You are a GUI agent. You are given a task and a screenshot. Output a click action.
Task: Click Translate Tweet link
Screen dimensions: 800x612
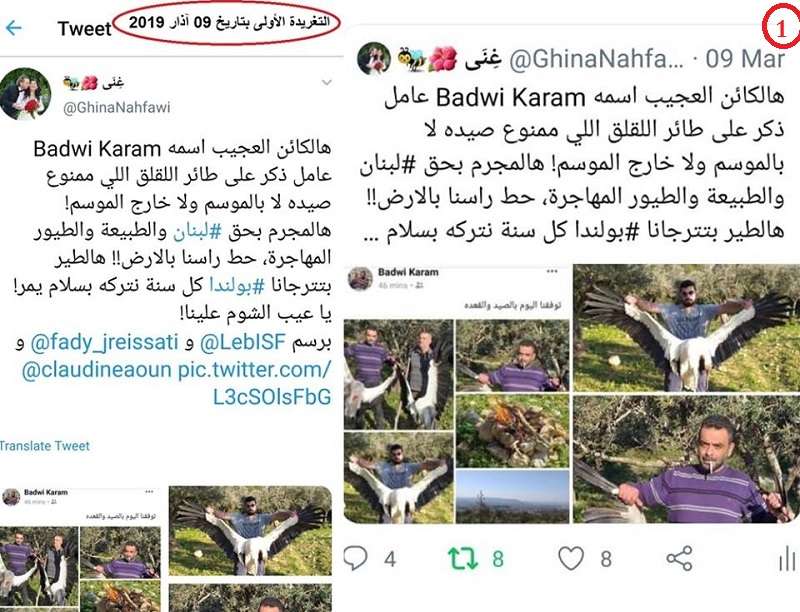pyautogui.click(x=45, y=446)
